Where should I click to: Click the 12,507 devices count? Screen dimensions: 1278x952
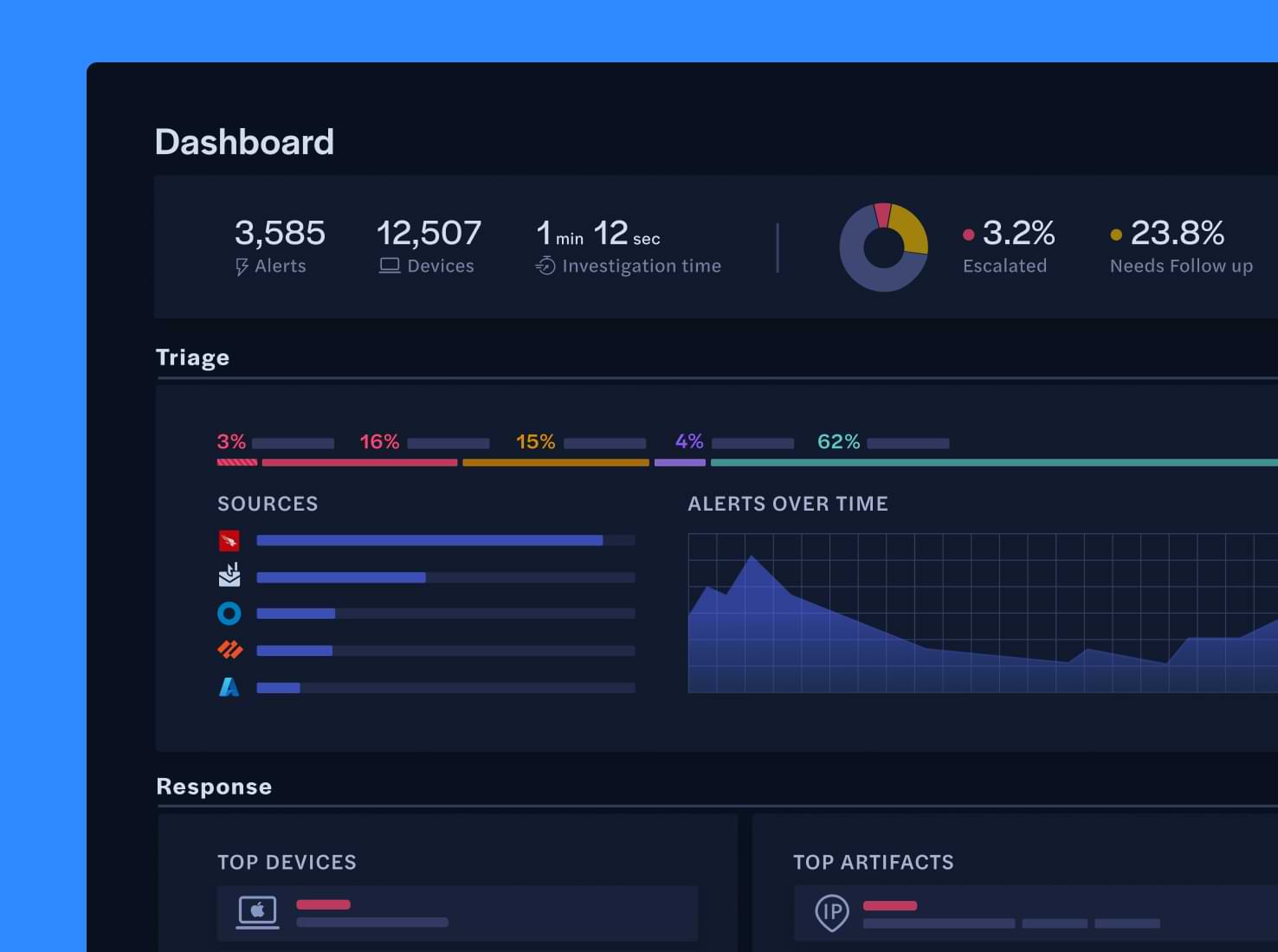click(x=429, y=233)
